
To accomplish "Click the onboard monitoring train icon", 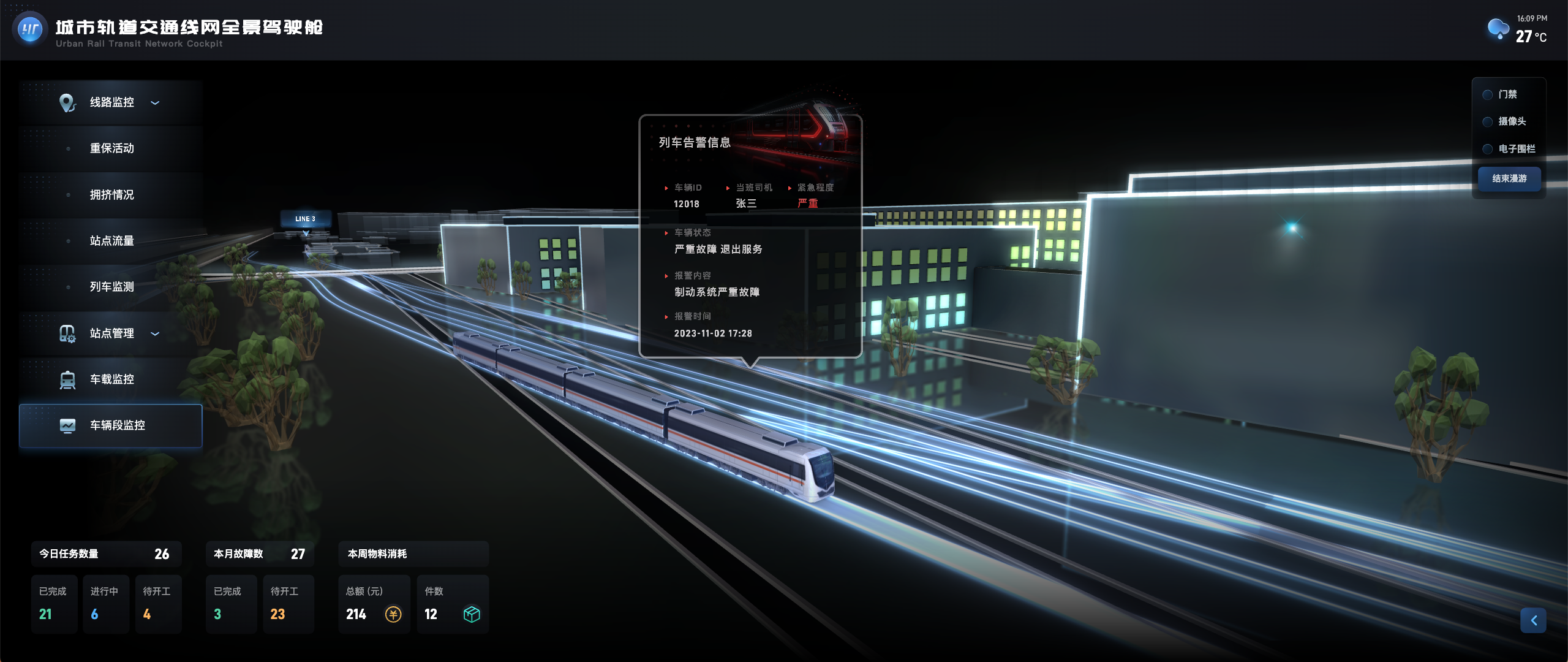I will (x=67, y=379).
